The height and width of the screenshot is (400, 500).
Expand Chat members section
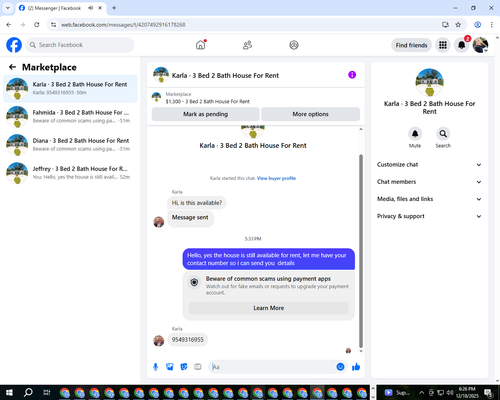pyautogui.click(x=429, y=182)
